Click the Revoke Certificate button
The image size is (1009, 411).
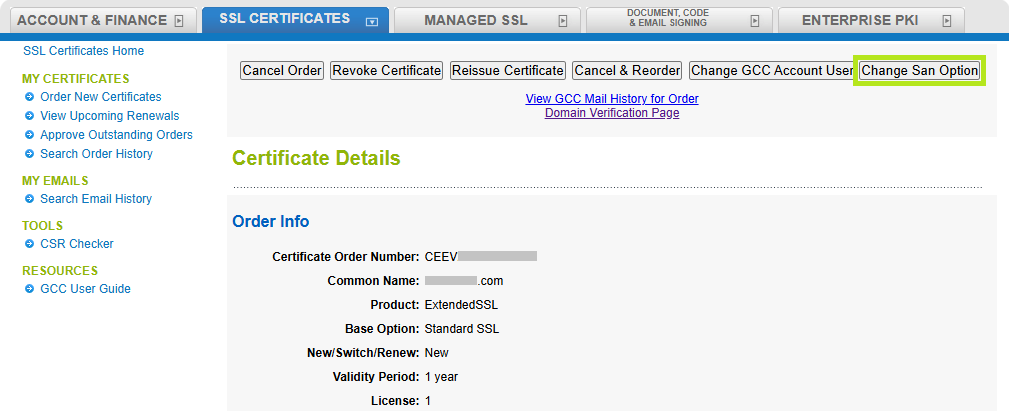(386, 71)
